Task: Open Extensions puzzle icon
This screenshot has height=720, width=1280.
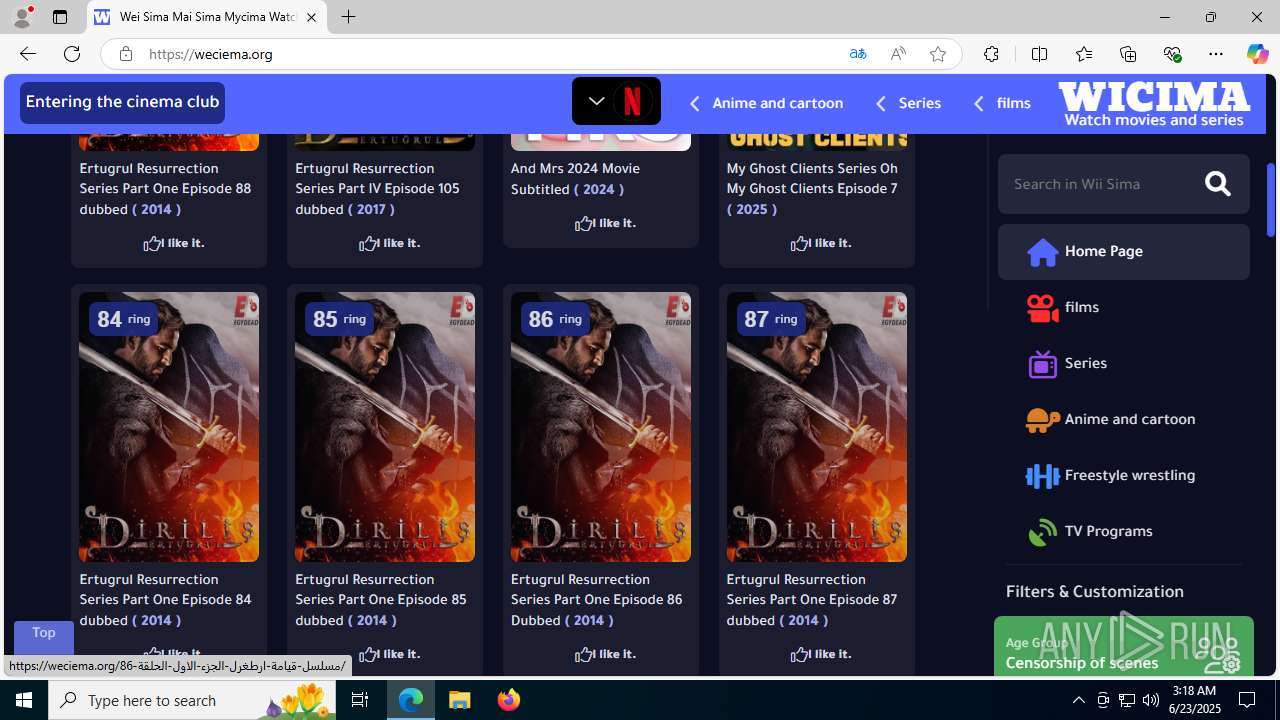Action: [991, 54]
